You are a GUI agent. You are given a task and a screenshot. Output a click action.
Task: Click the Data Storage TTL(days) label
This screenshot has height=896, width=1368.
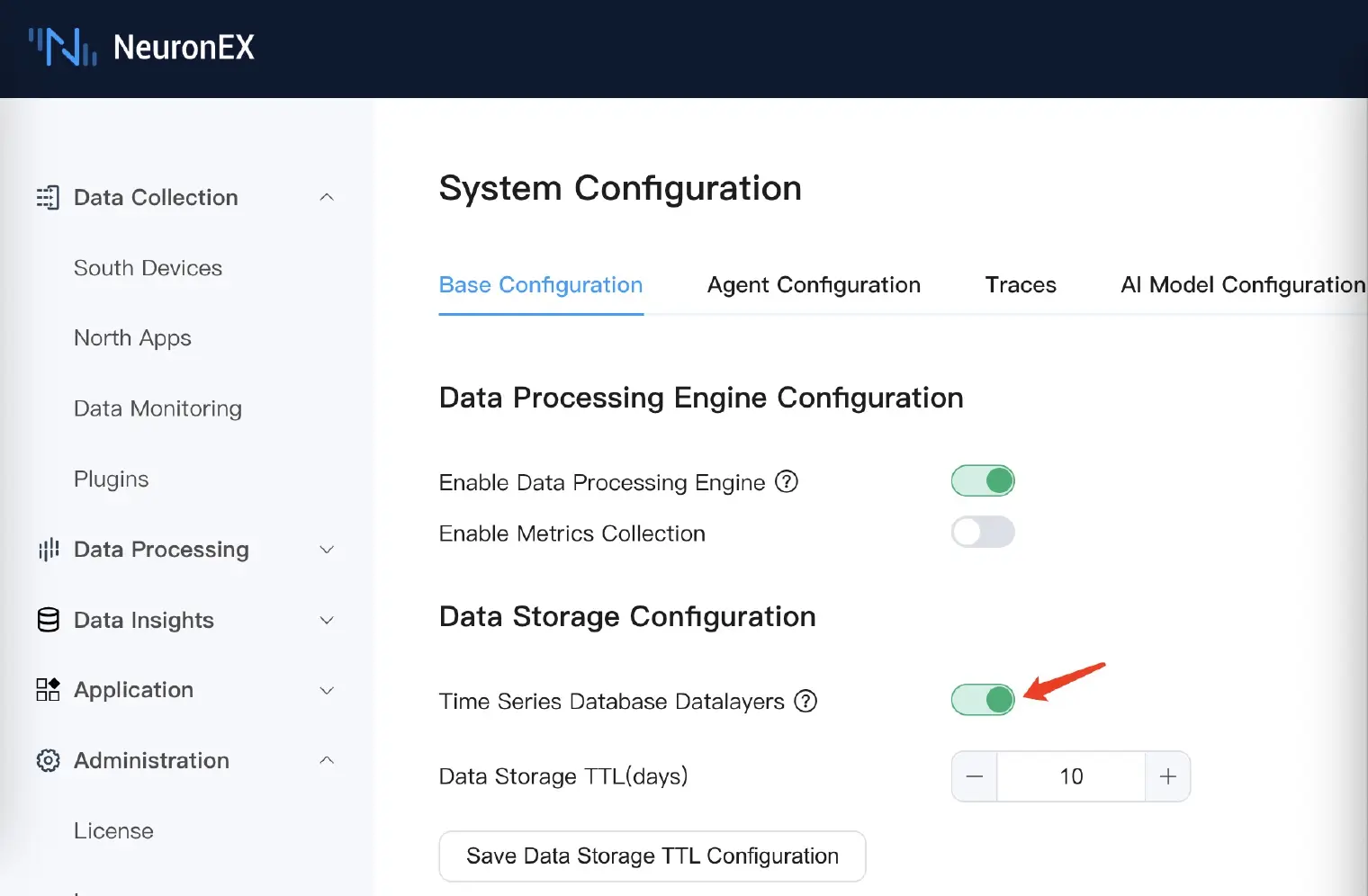(x=563, y=776)
